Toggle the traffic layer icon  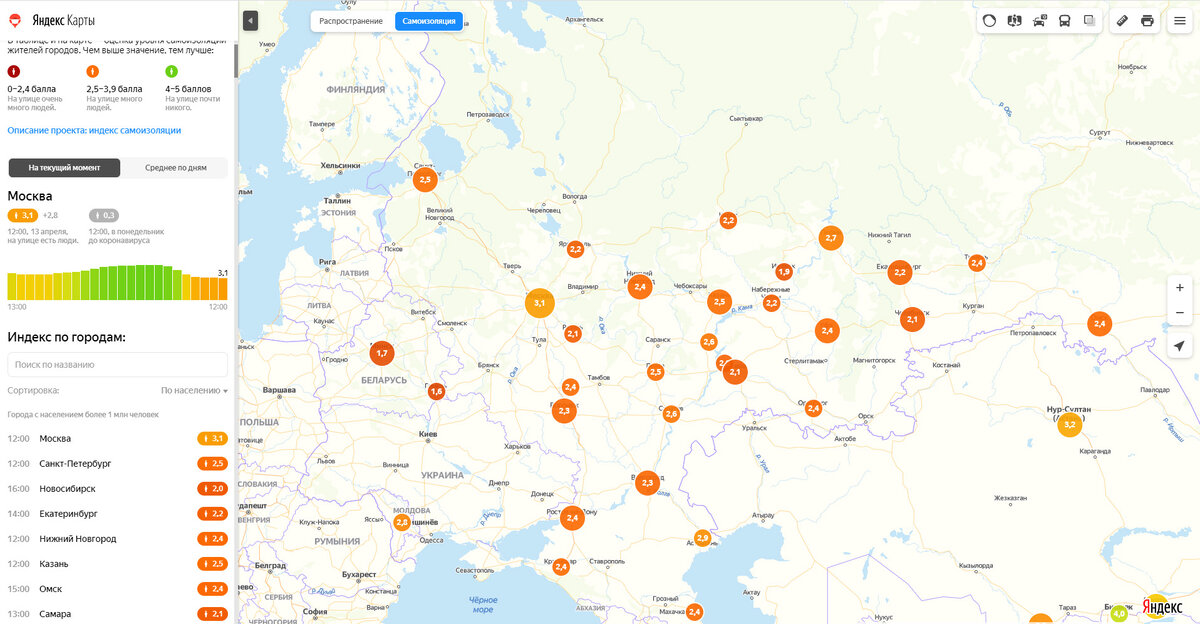pos(990,20)
